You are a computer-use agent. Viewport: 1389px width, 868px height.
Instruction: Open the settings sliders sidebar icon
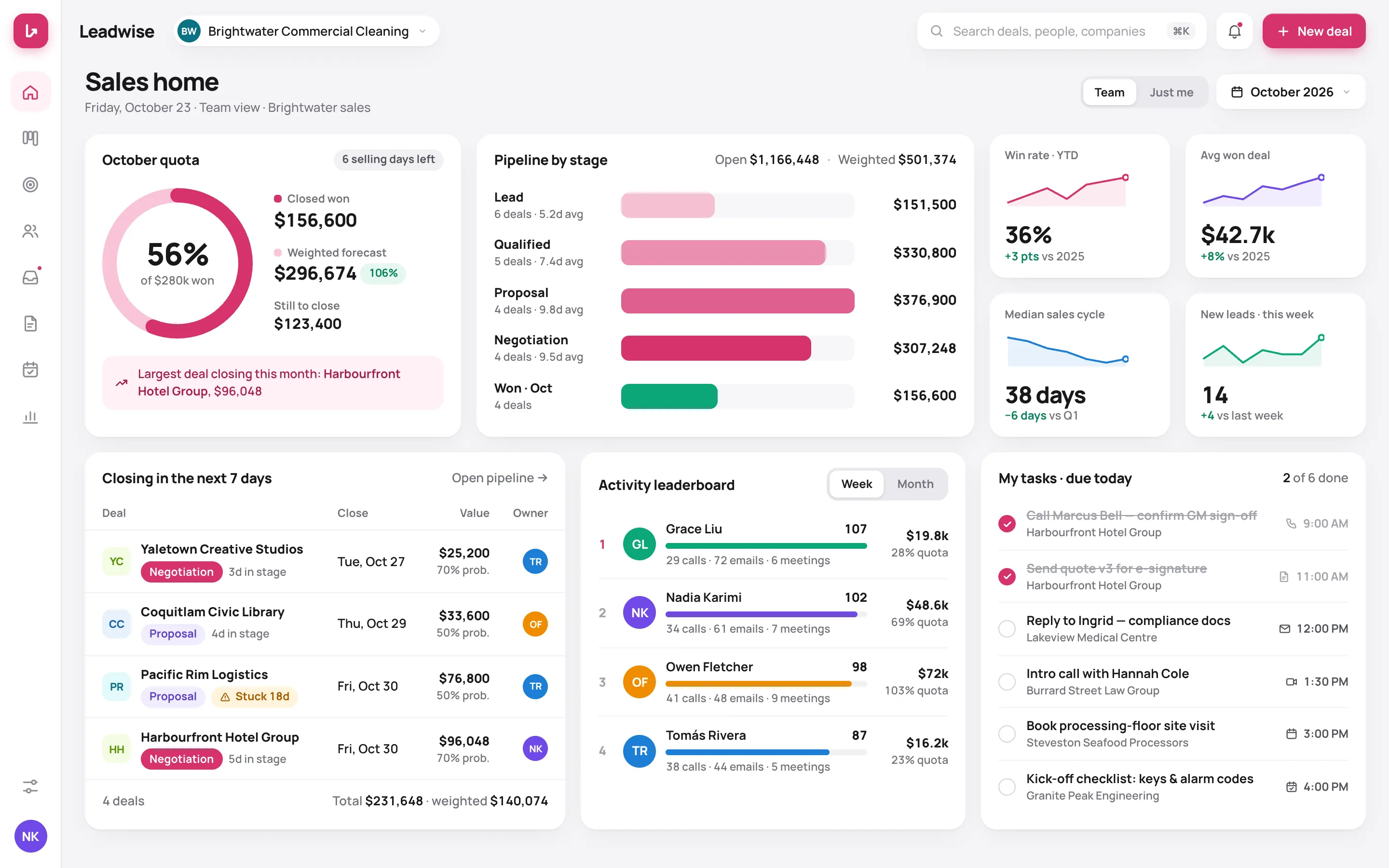coord(30,787)
